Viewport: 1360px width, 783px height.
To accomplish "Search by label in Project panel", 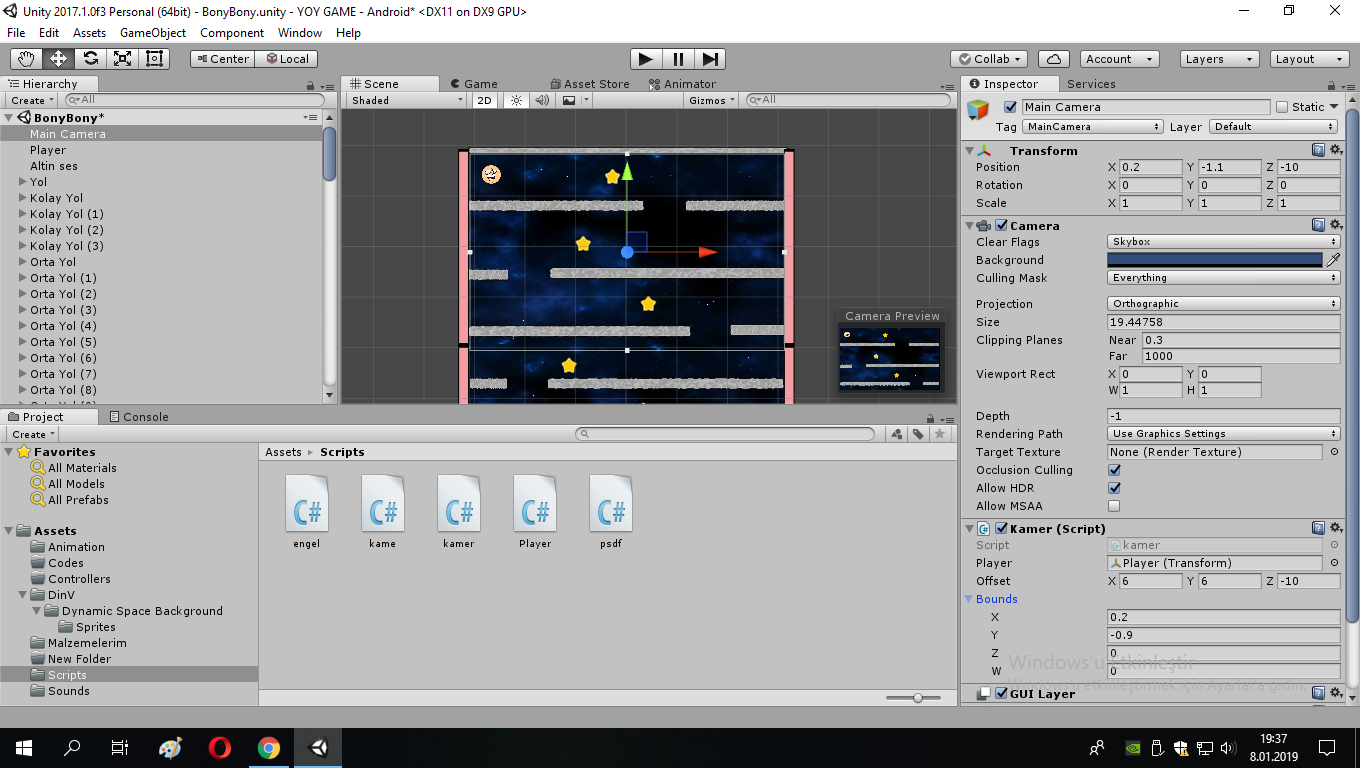I will pyautogui.click(x=918, y=434).
